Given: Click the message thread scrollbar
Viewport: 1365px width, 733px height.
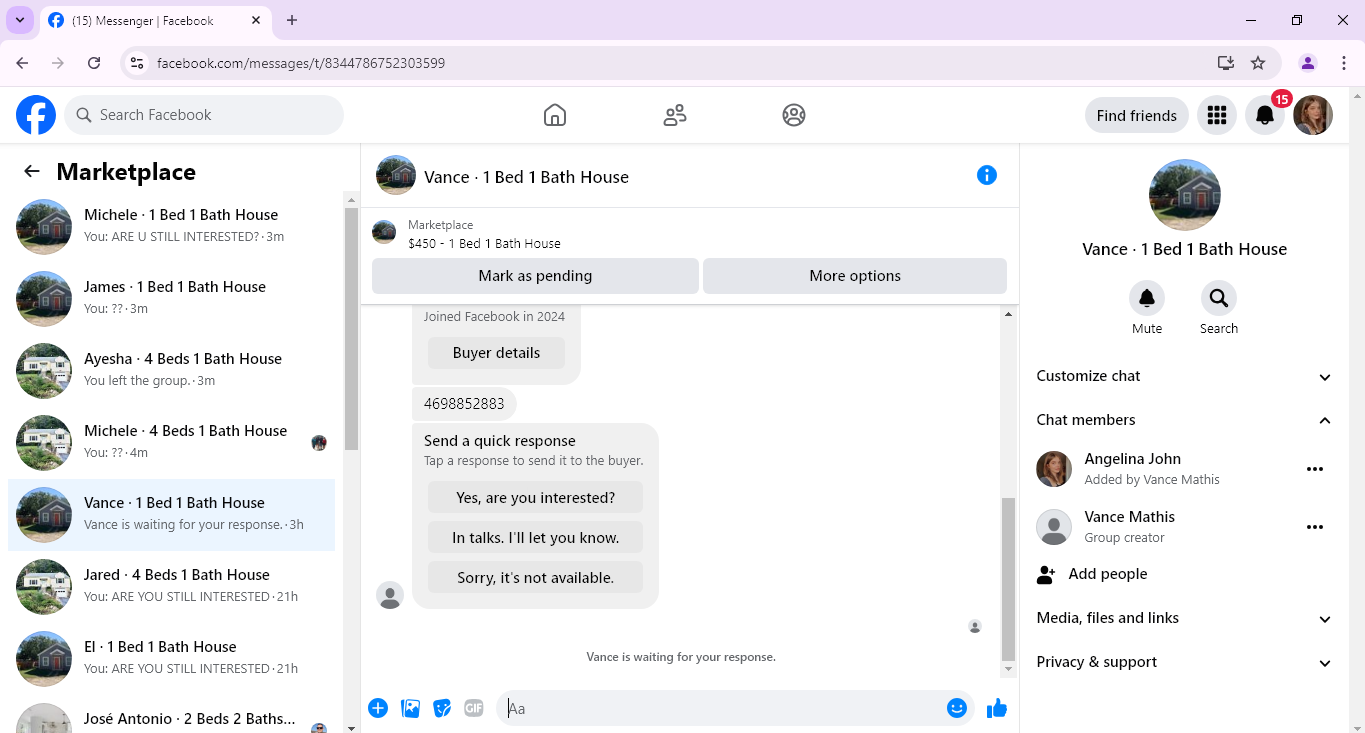Looking at the screenshot, I should pyautogui.click(x=1008, y=578).
